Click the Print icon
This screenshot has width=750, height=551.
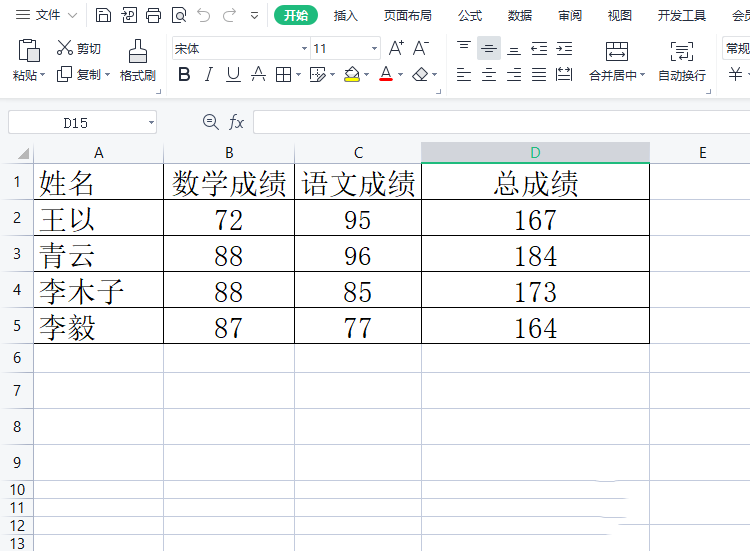pyautogui.click(x=154, y=15)
